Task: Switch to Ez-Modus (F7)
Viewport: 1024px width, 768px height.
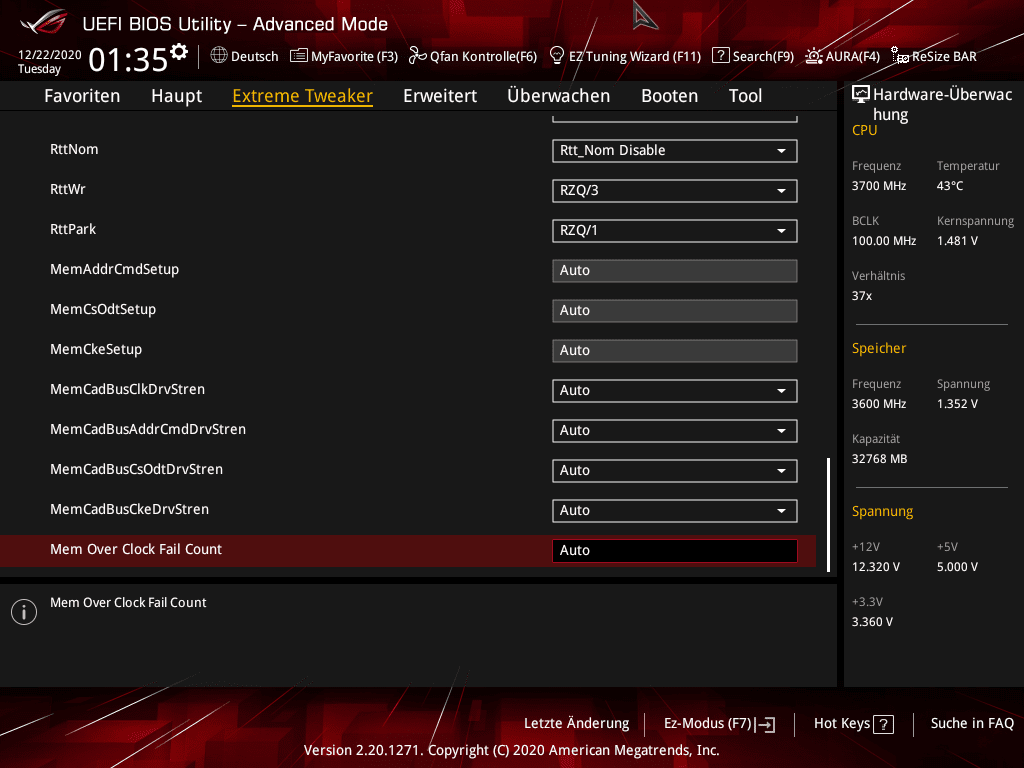Action: click(x=719, y=724)
